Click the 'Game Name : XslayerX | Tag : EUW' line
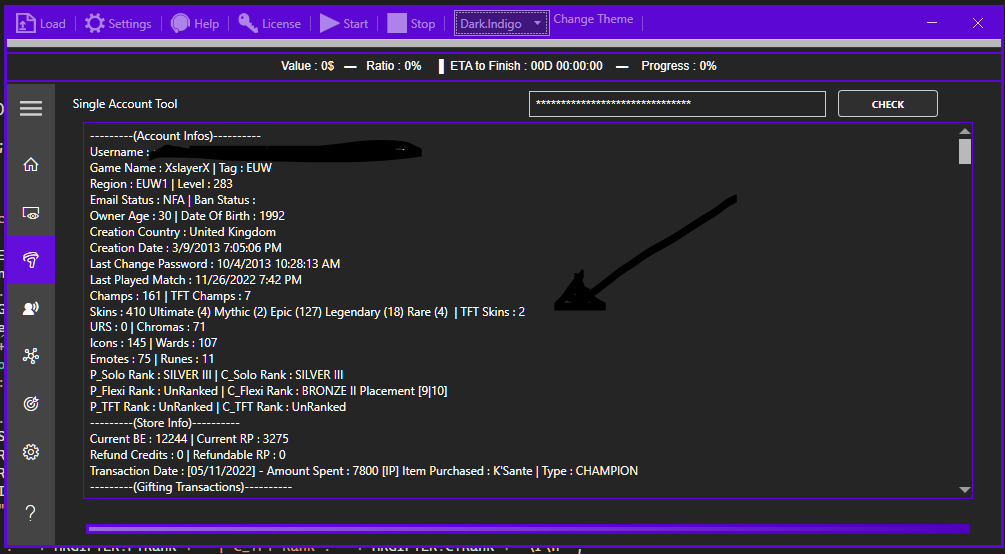 pyautogui.click(x=181, y=168)
